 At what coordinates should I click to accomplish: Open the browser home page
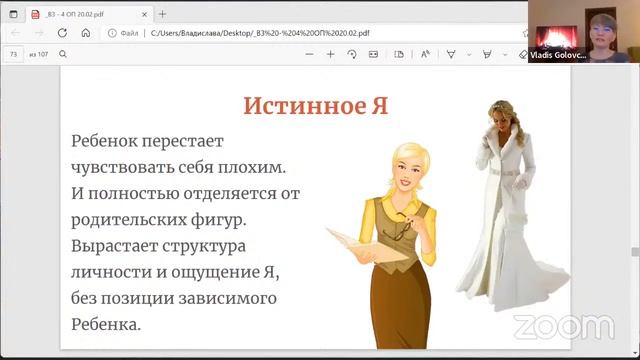tap(86, 33)
